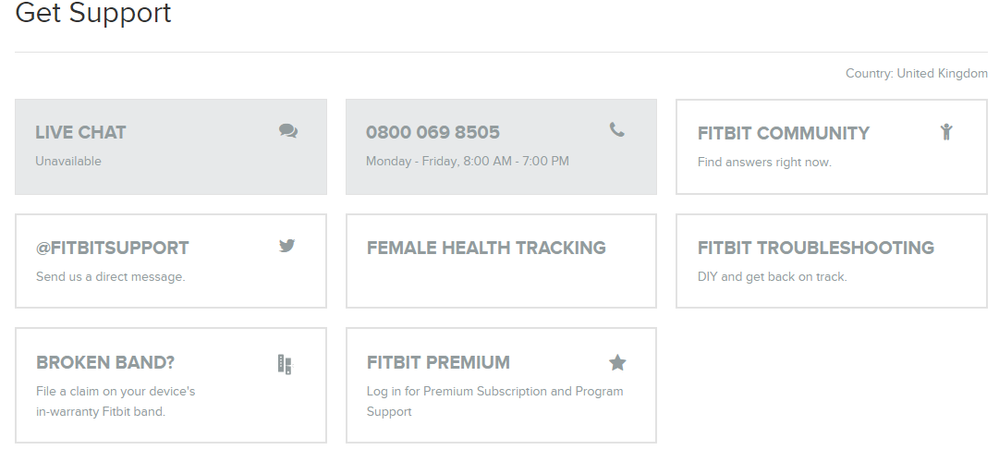Change the Country: United Kingdom setting
This screenshot has height=461, width=999.
(x=916, y=74)
